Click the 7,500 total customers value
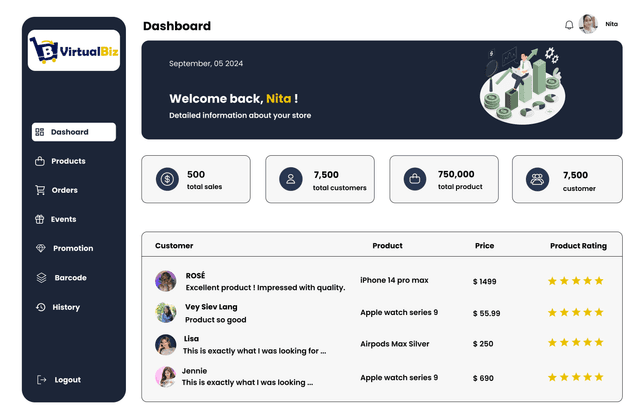The height and width of the screenshot is (414, 640). (x=326, y=175)
